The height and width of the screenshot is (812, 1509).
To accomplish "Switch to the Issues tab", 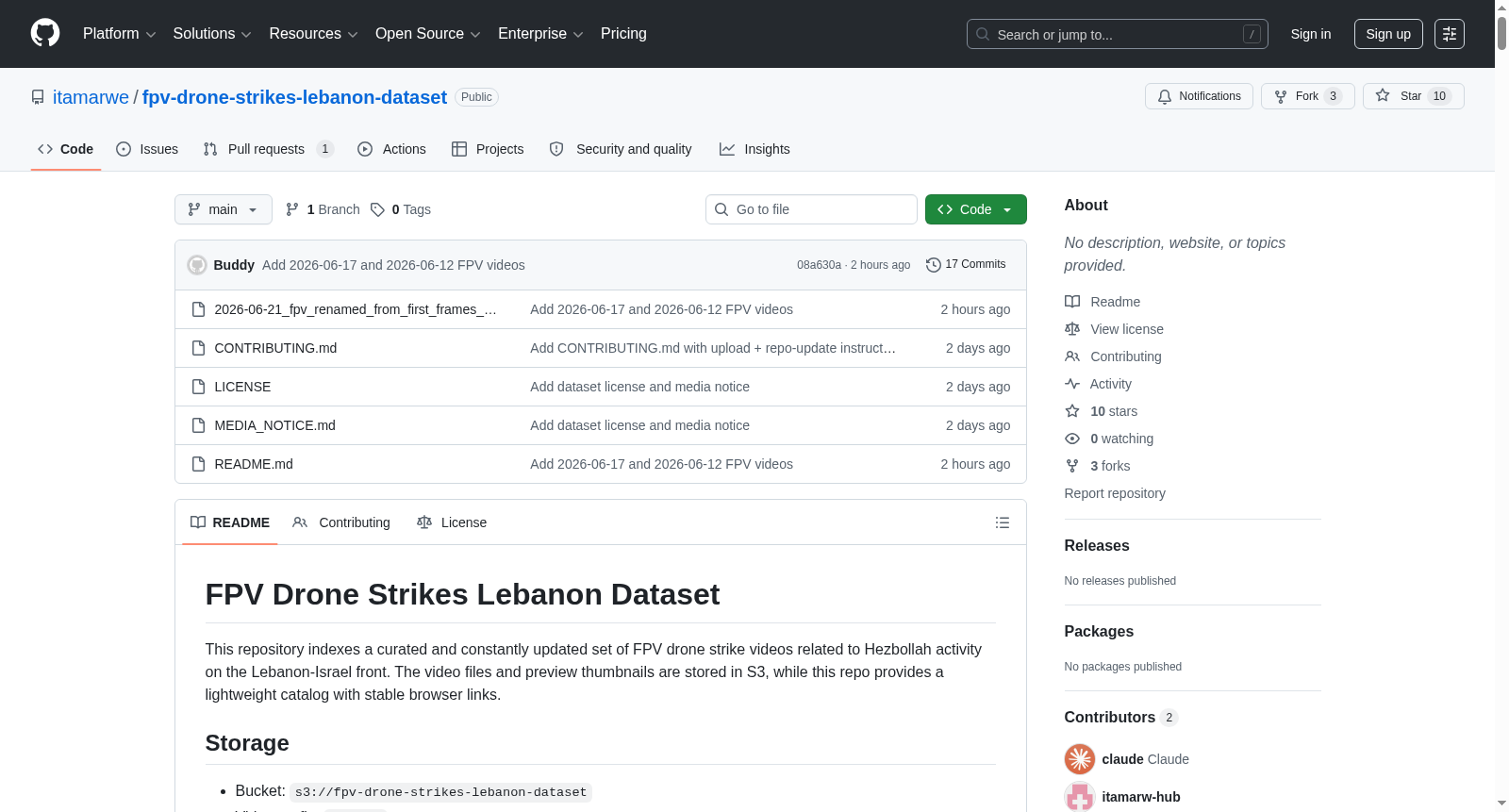I will (147, 149).
